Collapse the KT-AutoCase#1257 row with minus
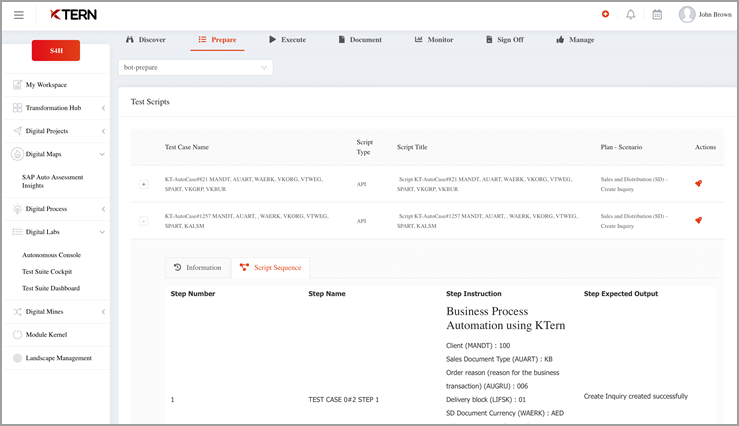 point(144,221)
